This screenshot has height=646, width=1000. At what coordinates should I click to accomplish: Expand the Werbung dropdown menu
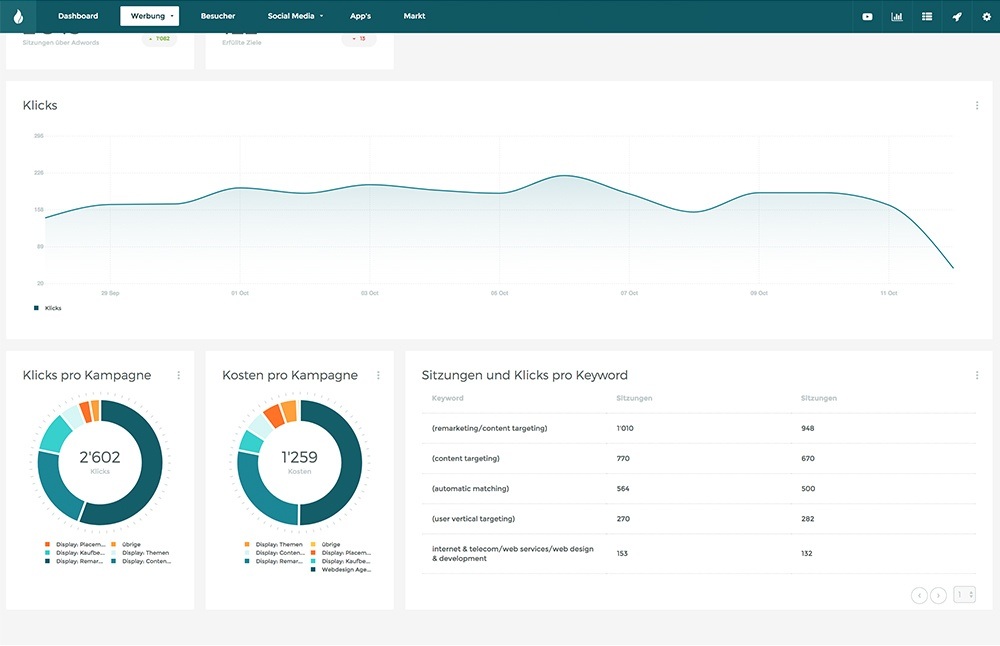coord(148,16)
